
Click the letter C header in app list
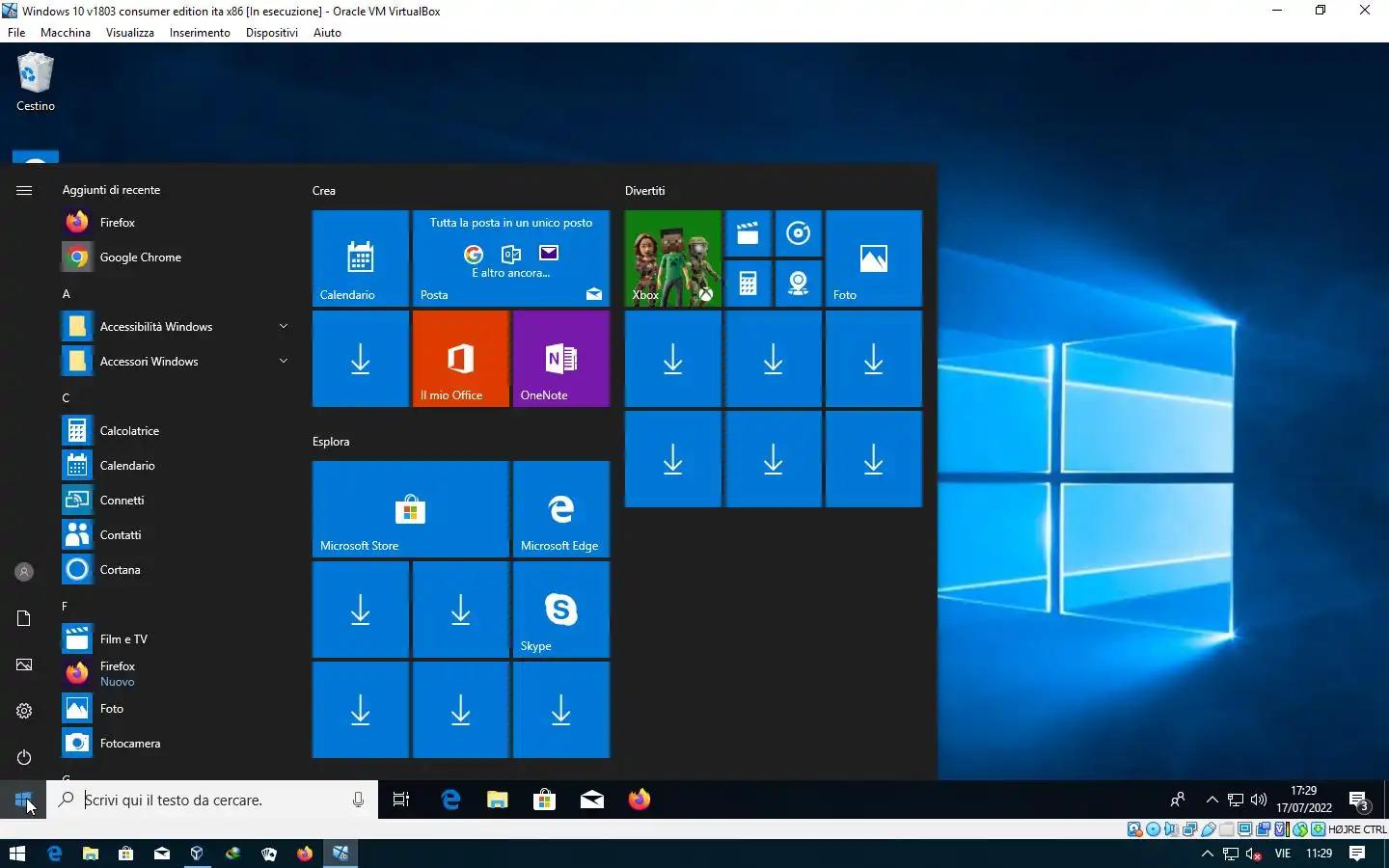click(x=66, y=398)
